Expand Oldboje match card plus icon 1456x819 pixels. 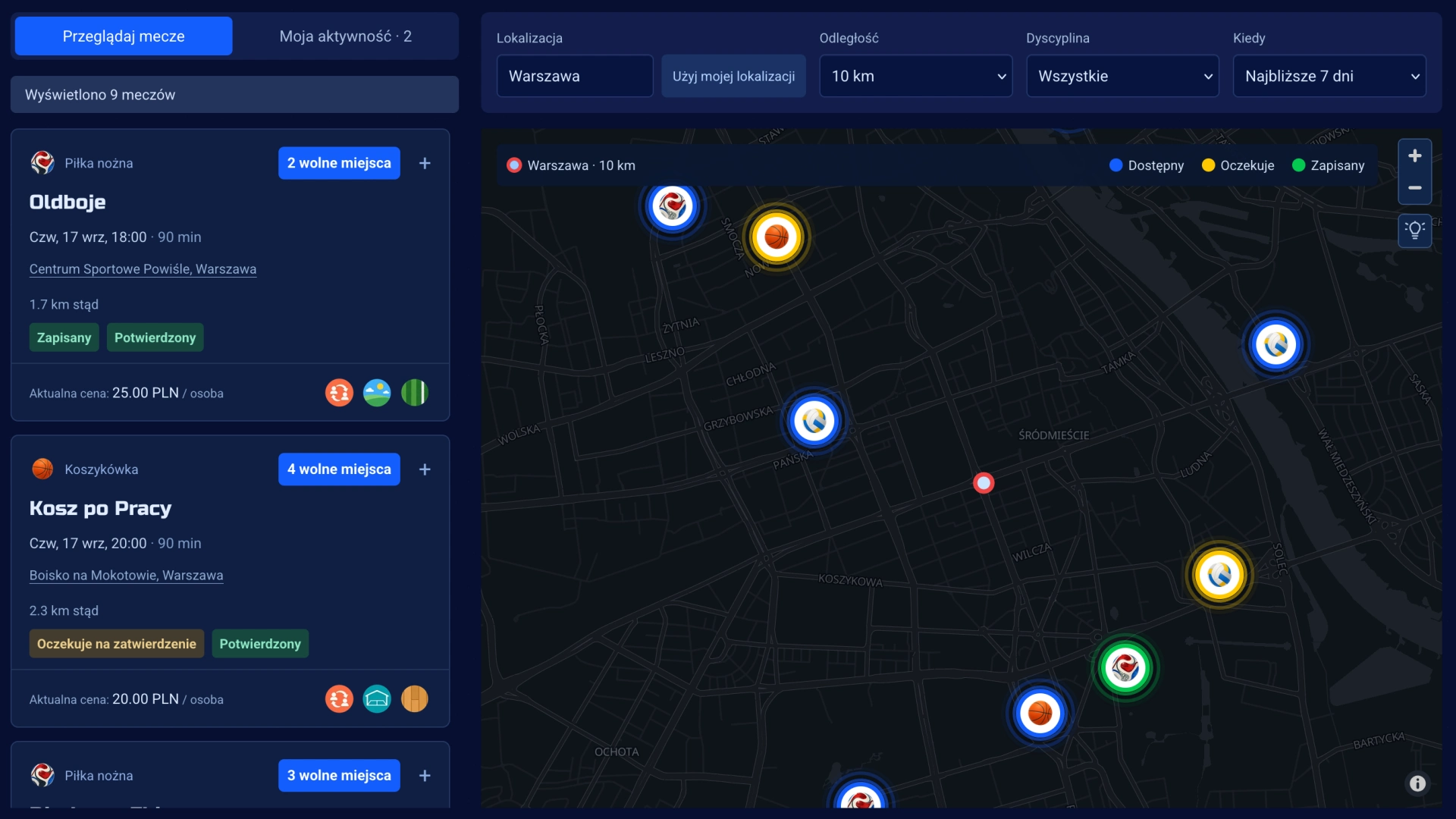click(x=425, y=163)
